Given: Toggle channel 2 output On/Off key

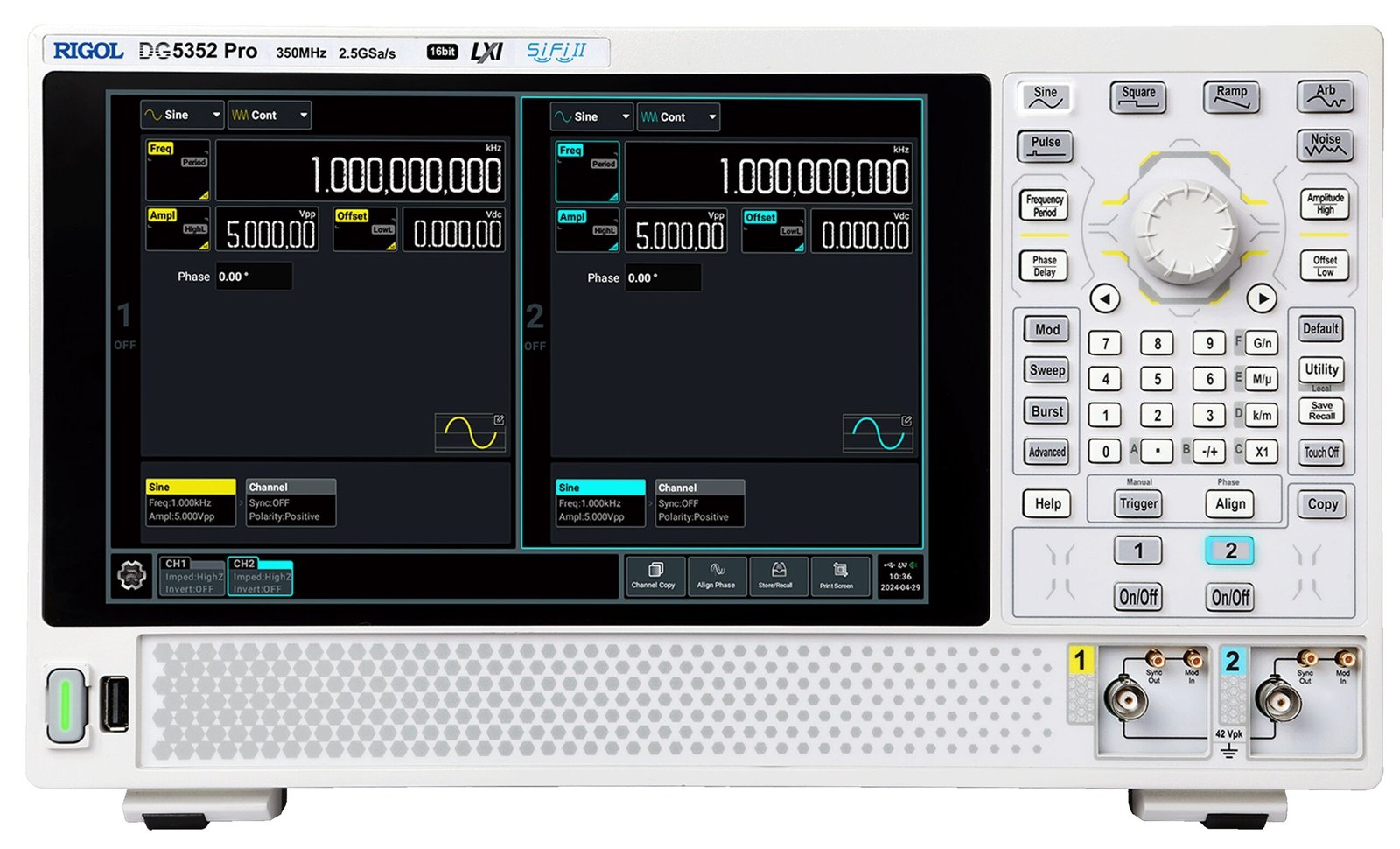Looking at the screenshot, I should pos(1230,597).
